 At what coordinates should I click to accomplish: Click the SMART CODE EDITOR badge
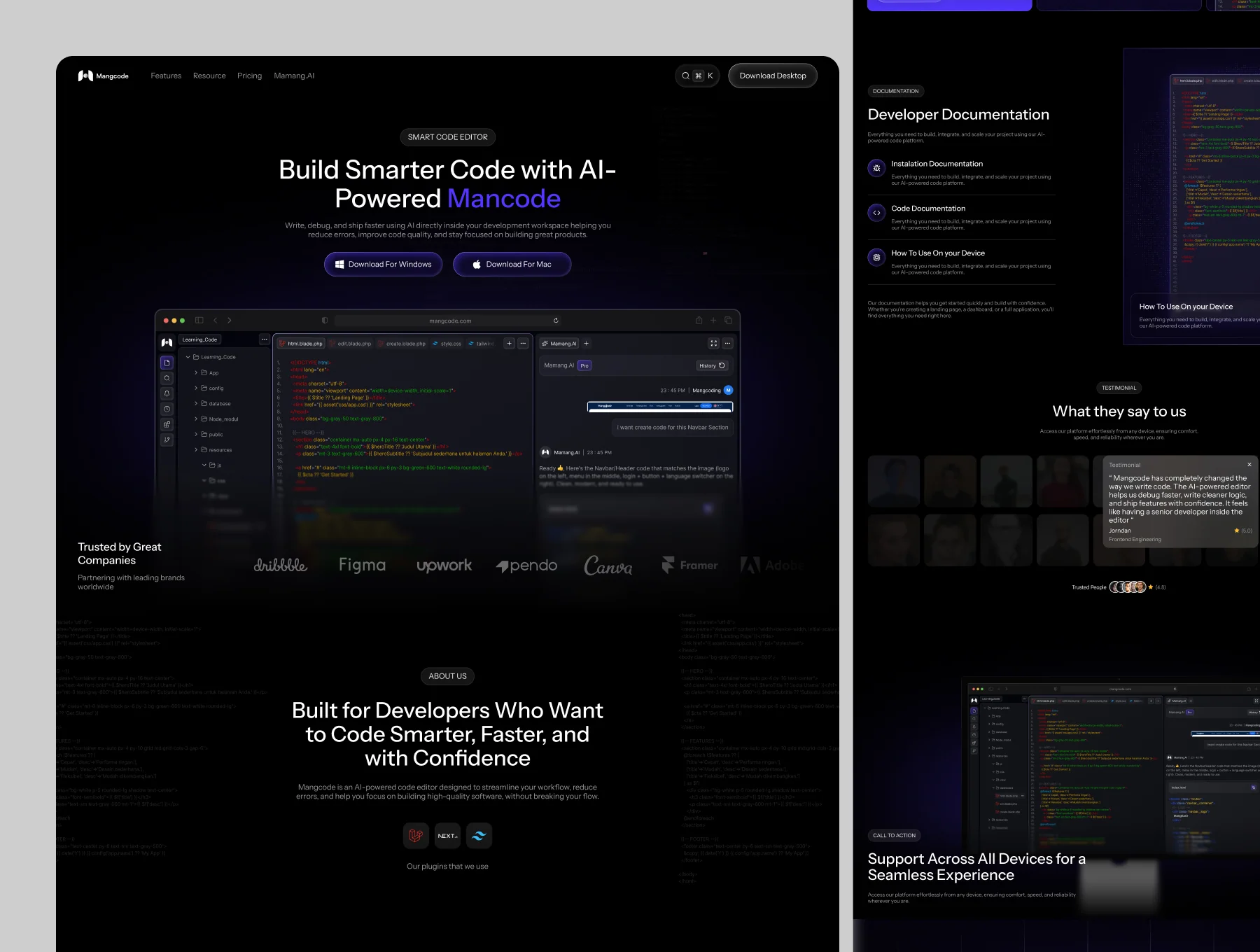448,137
